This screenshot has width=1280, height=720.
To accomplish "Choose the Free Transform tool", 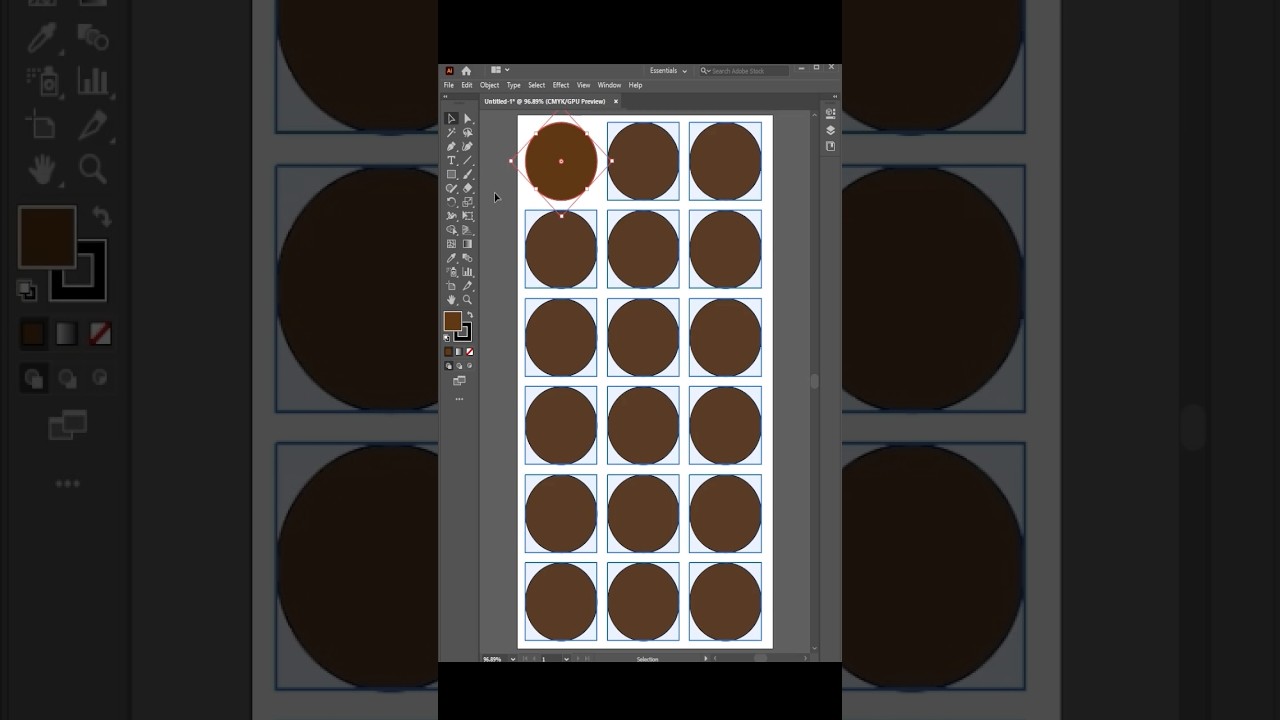I will (x=467, y=216).
